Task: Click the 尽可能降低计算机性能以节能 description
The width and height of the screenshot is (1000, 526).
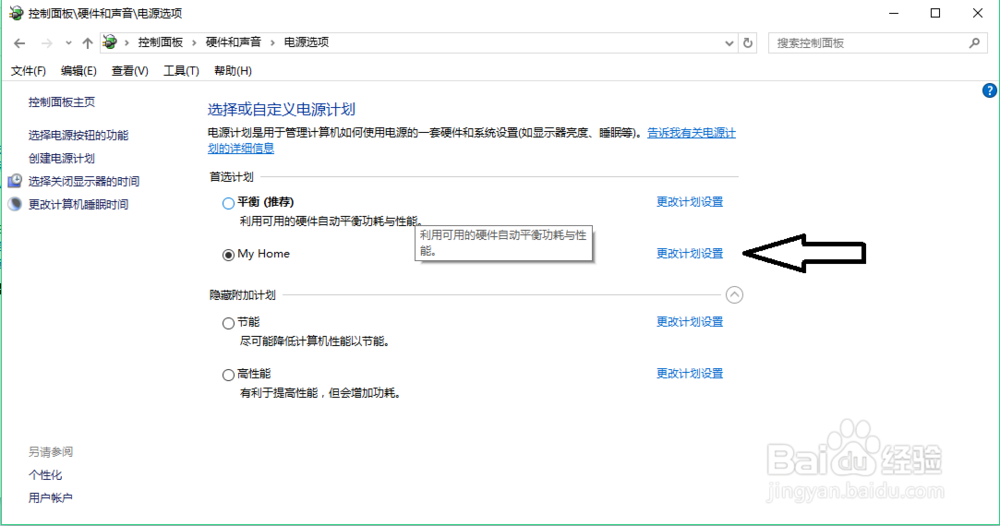Action: (314, 342)
